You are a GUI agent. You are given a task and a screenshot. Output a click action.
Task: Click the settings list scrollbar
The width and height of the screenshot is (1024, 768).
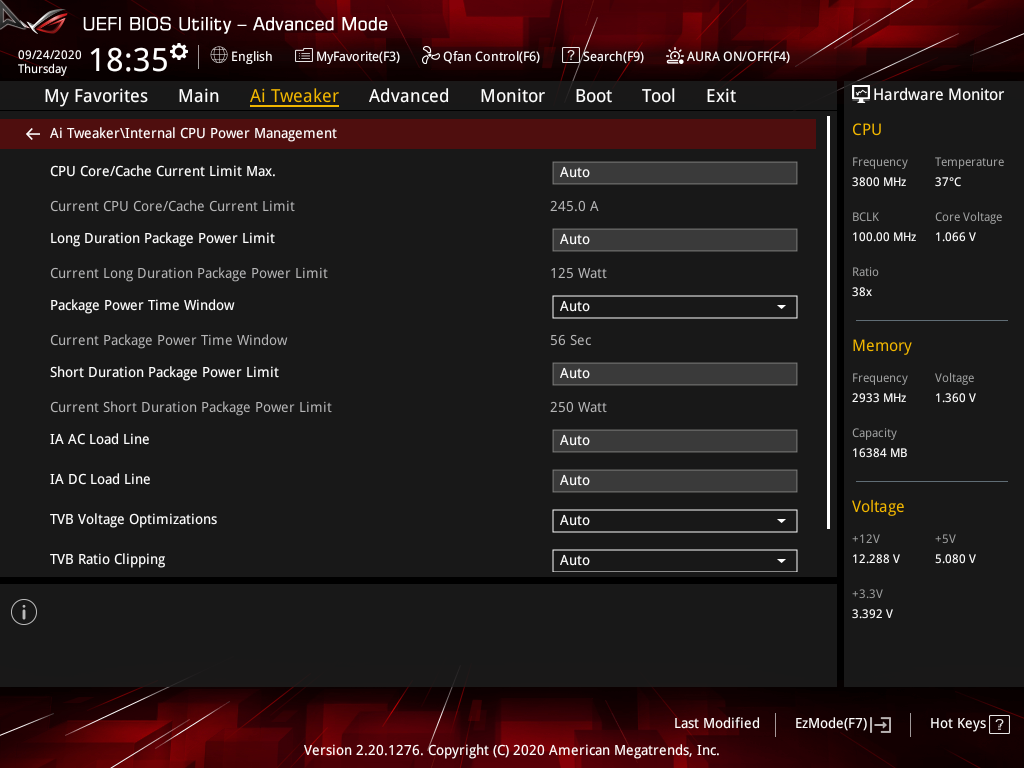pos(828,323)
